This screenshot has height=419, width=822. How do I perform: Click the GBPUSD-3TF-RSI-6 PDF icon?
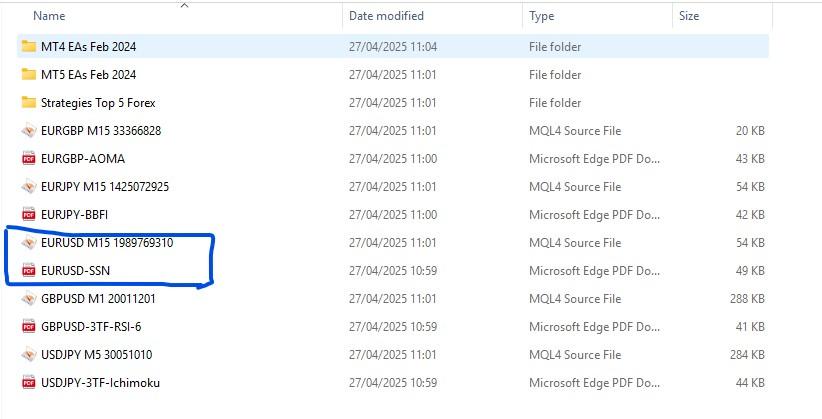pyautogui.click(x=28, y=327)
